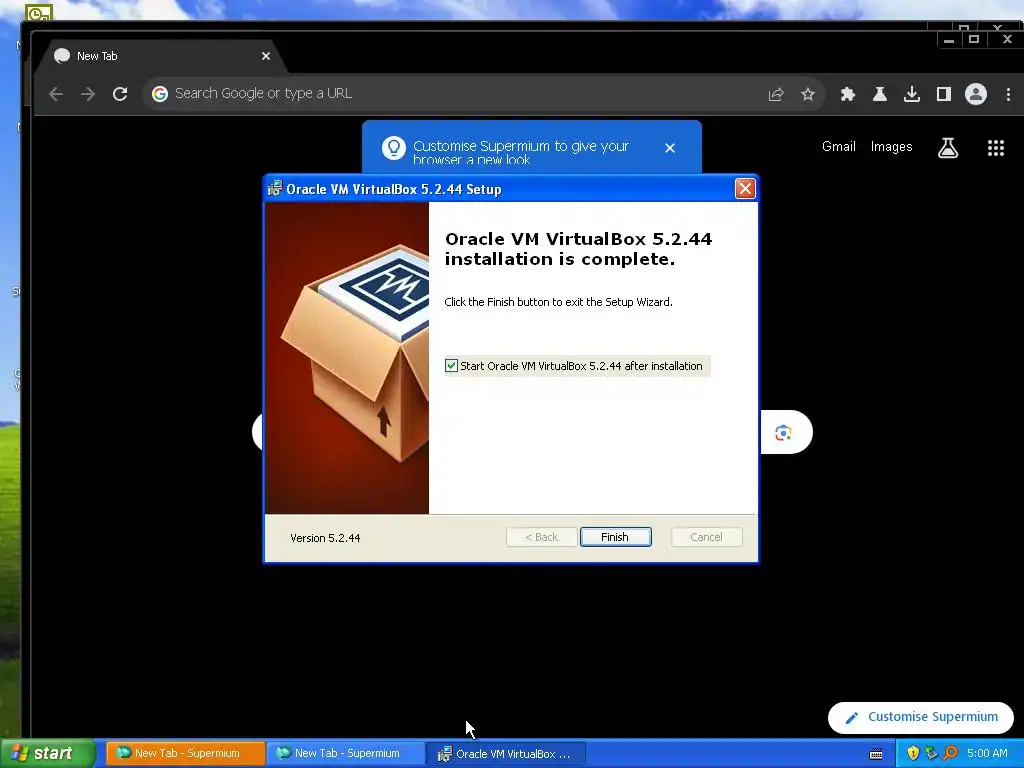Image resolution: width=1024 pixels, height=768 pixels.
Task: Open the Windows start menu
Action: click(47, 754)
